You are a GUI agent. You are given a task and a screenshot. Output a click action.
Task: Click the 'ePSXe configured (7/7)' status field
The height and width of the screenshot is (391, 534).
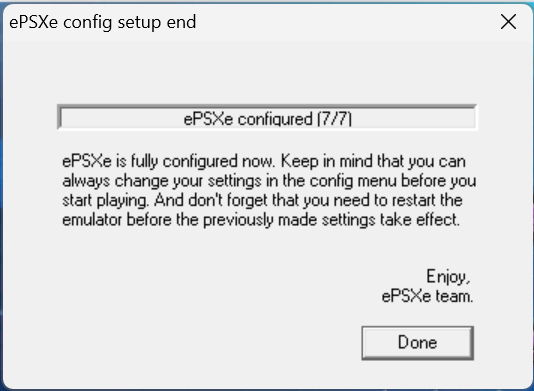[267, 118]
